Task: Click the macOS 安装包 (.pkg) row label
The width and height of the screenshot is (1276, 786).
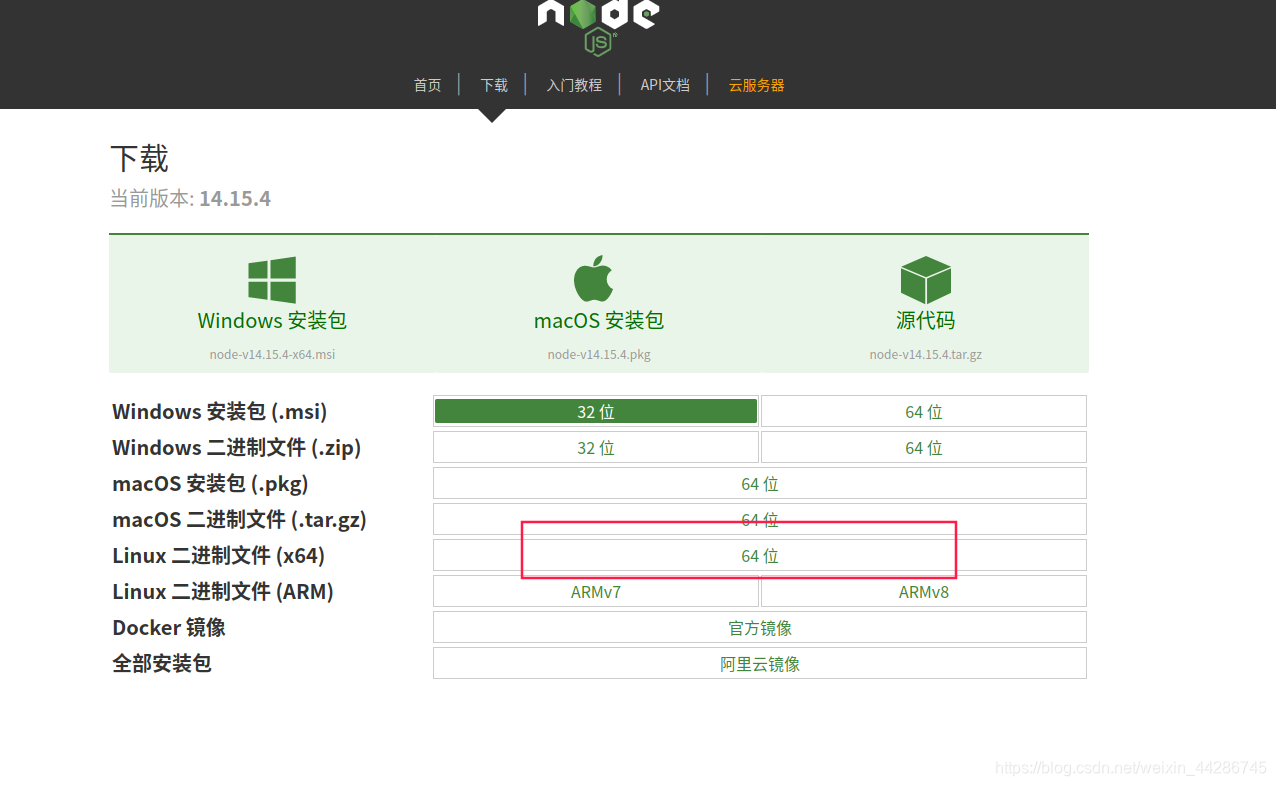Action: [x=210, y=483]
